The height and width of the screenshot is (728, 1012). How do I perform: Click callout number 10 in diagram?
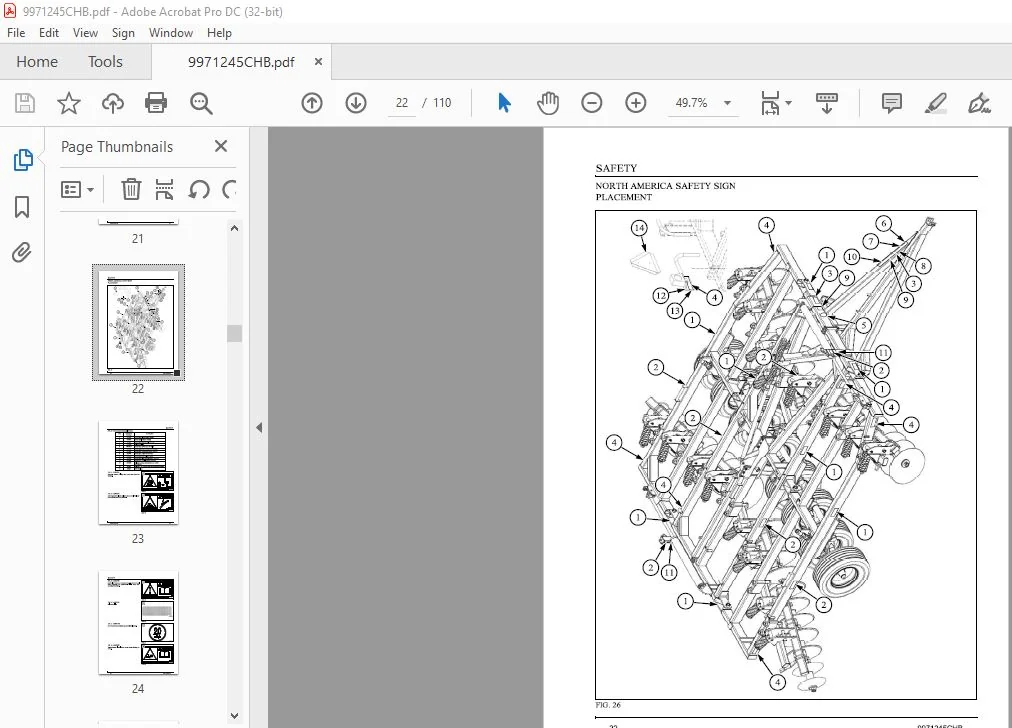852,257
